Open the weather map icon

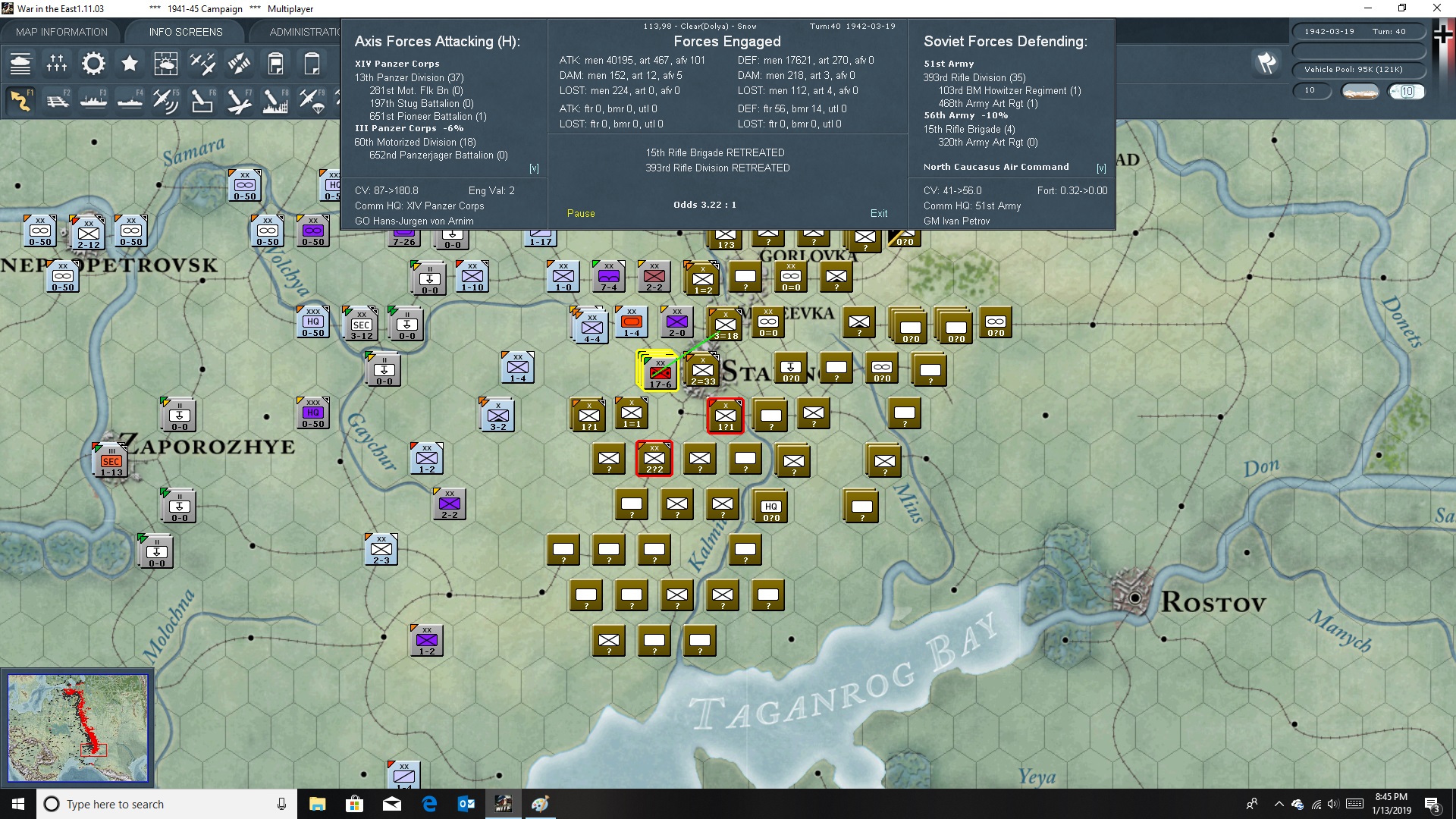[x=165, y=64]
